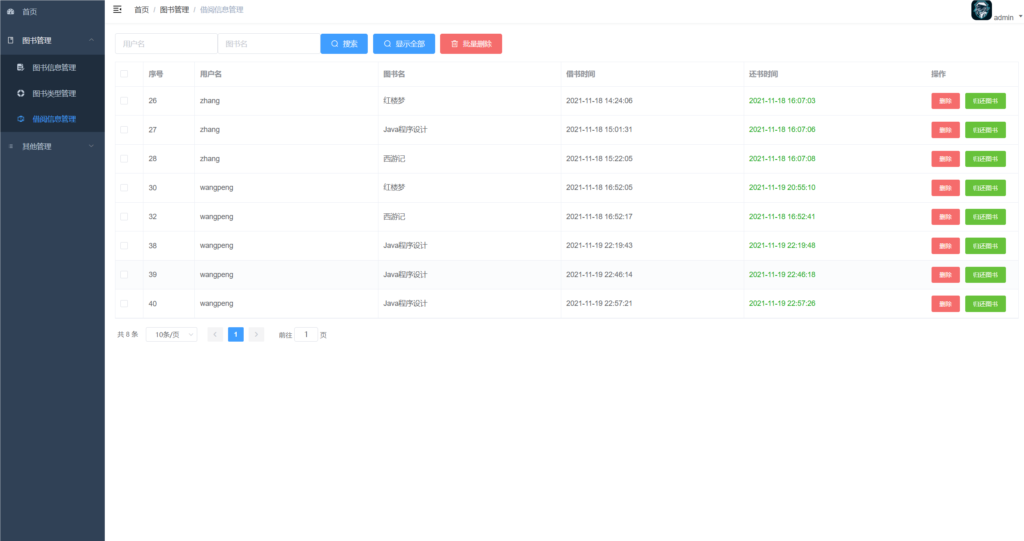The image size is (1024, 541).
Task: Check the row with 序号 39
Action: (124, 274)
